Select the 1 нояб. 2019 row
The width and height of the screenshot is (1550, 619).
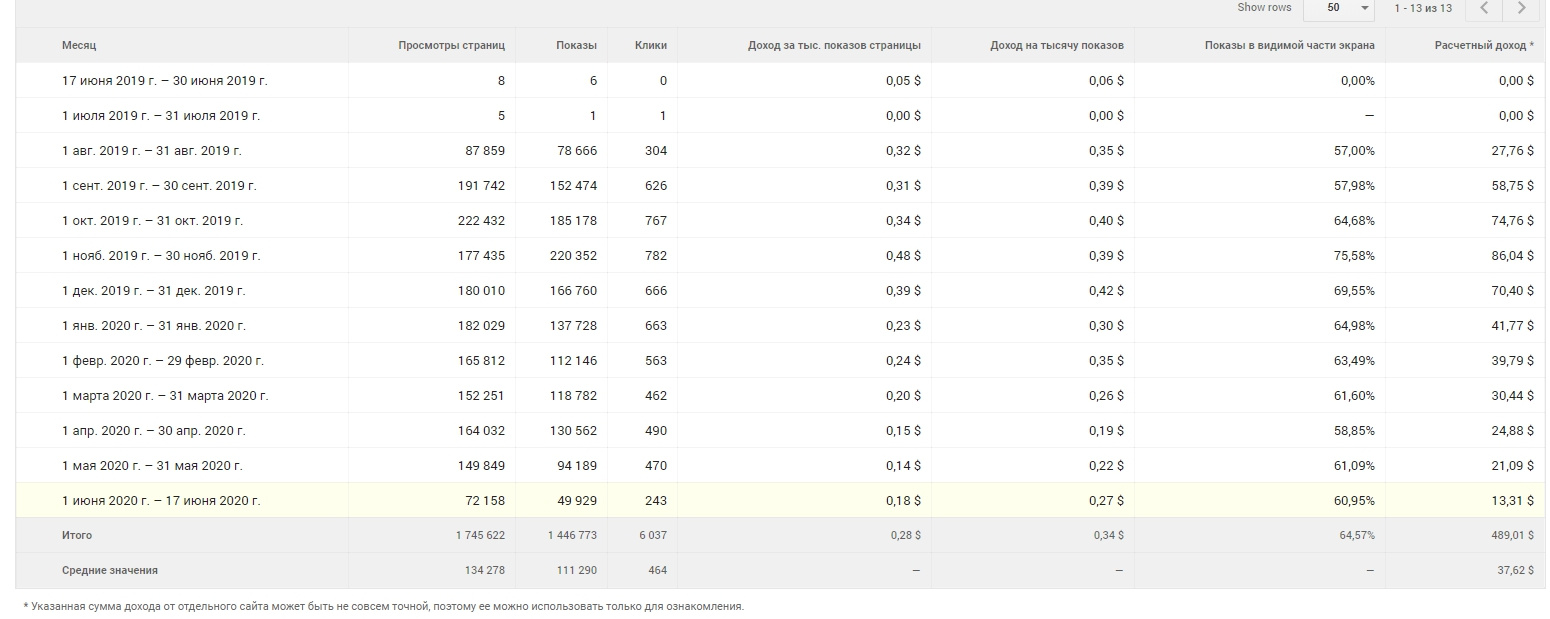[x=161, y=256]
